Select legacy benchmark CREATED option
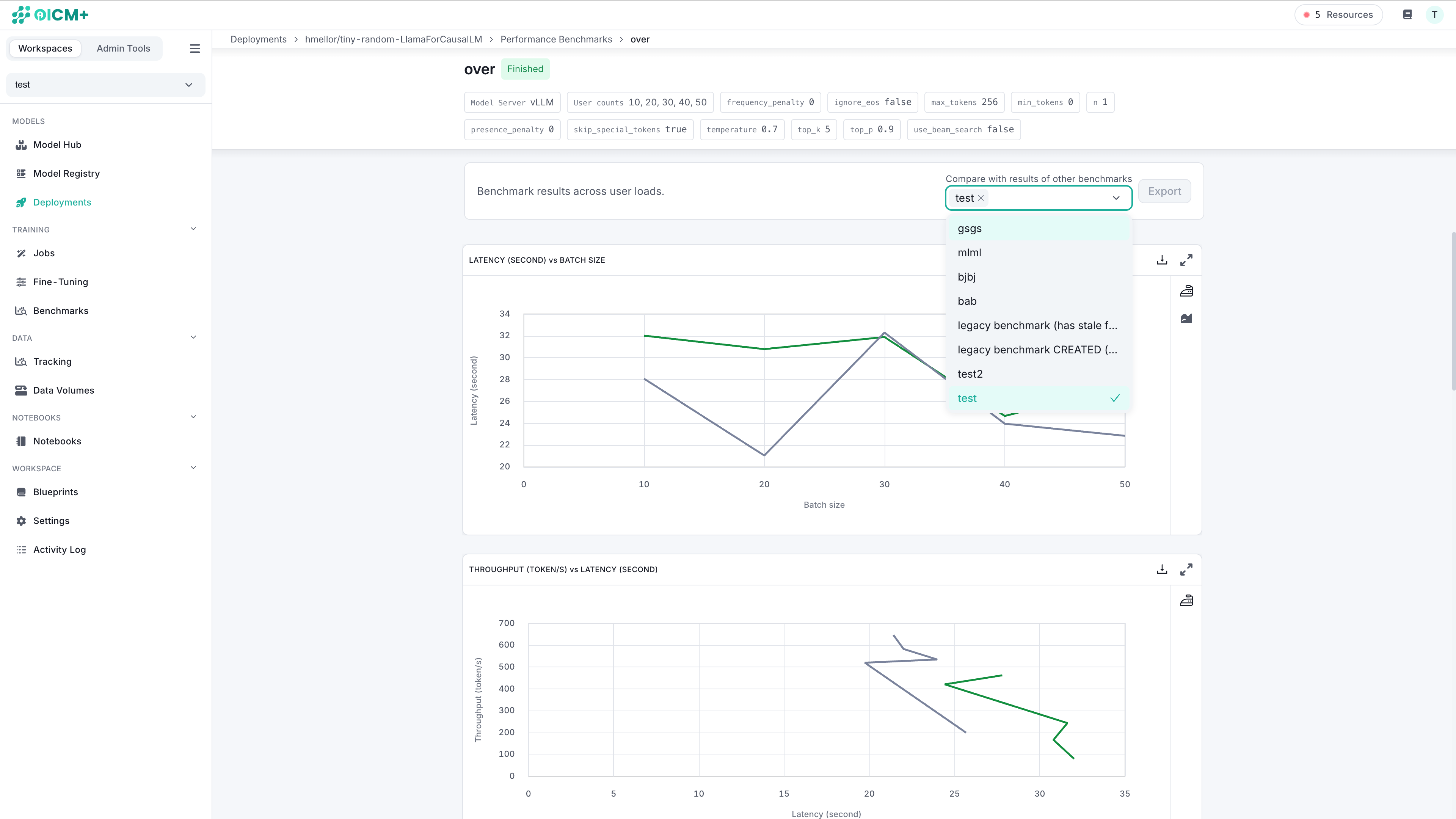Image resolution: width=1456 pixels, height=819 pixels. coord(1038,350)
